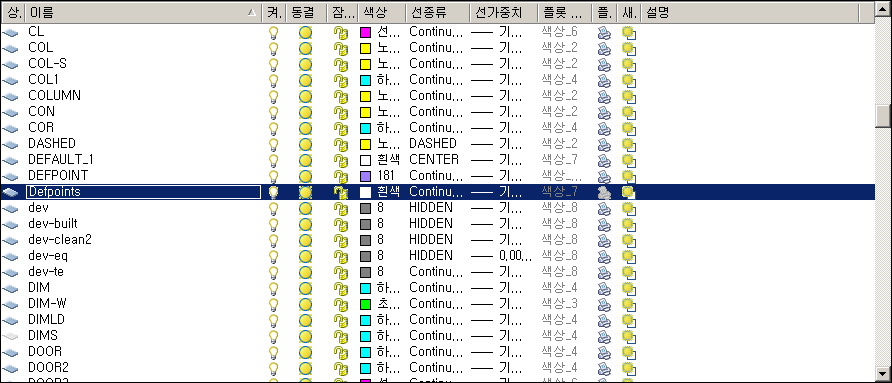Toggle new viewport freeze icon for layer COL

tap(629, 48)
